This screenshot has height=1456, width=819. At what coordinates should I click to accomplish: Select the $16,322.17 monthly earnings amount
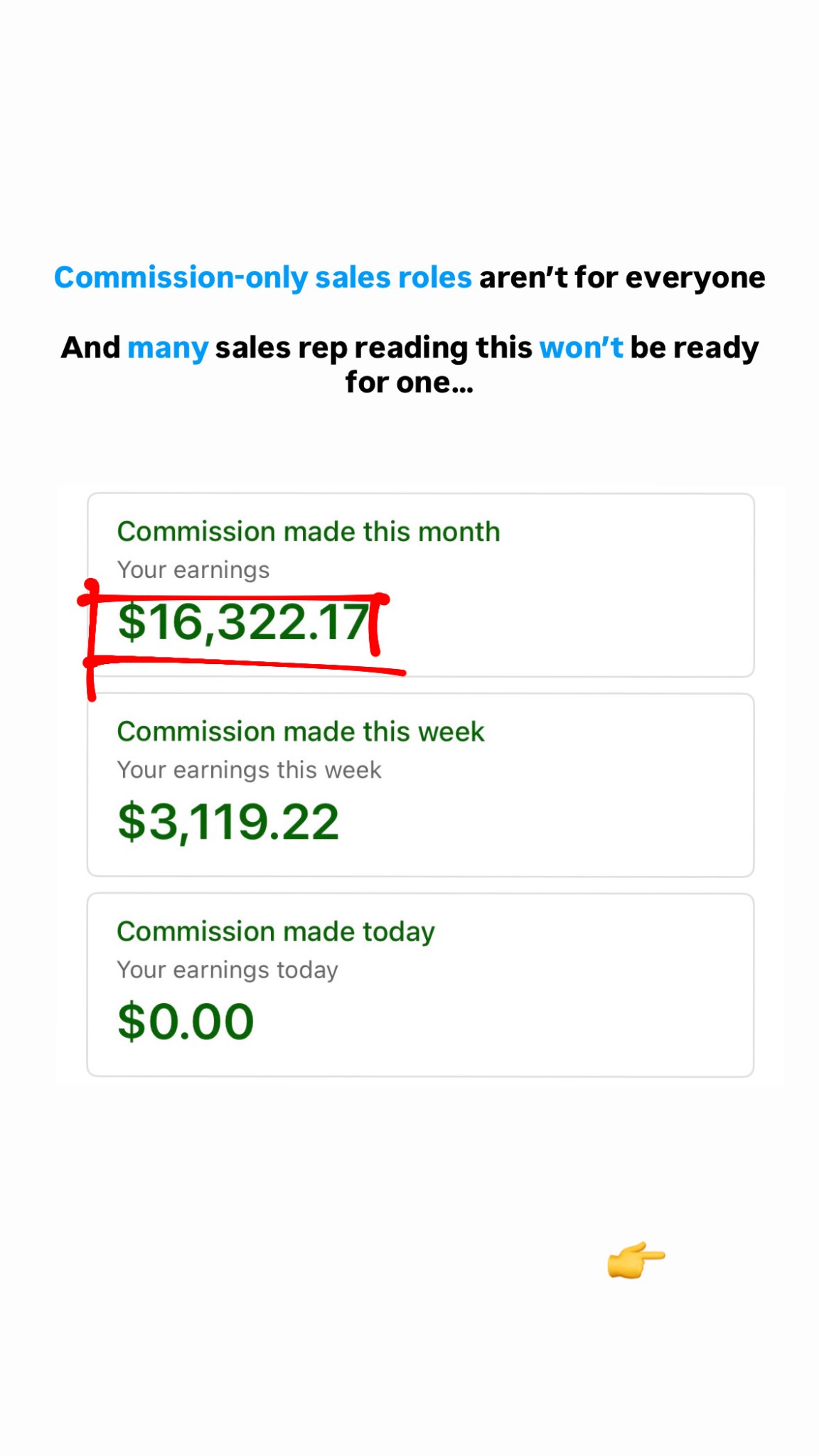coord(244,623)
